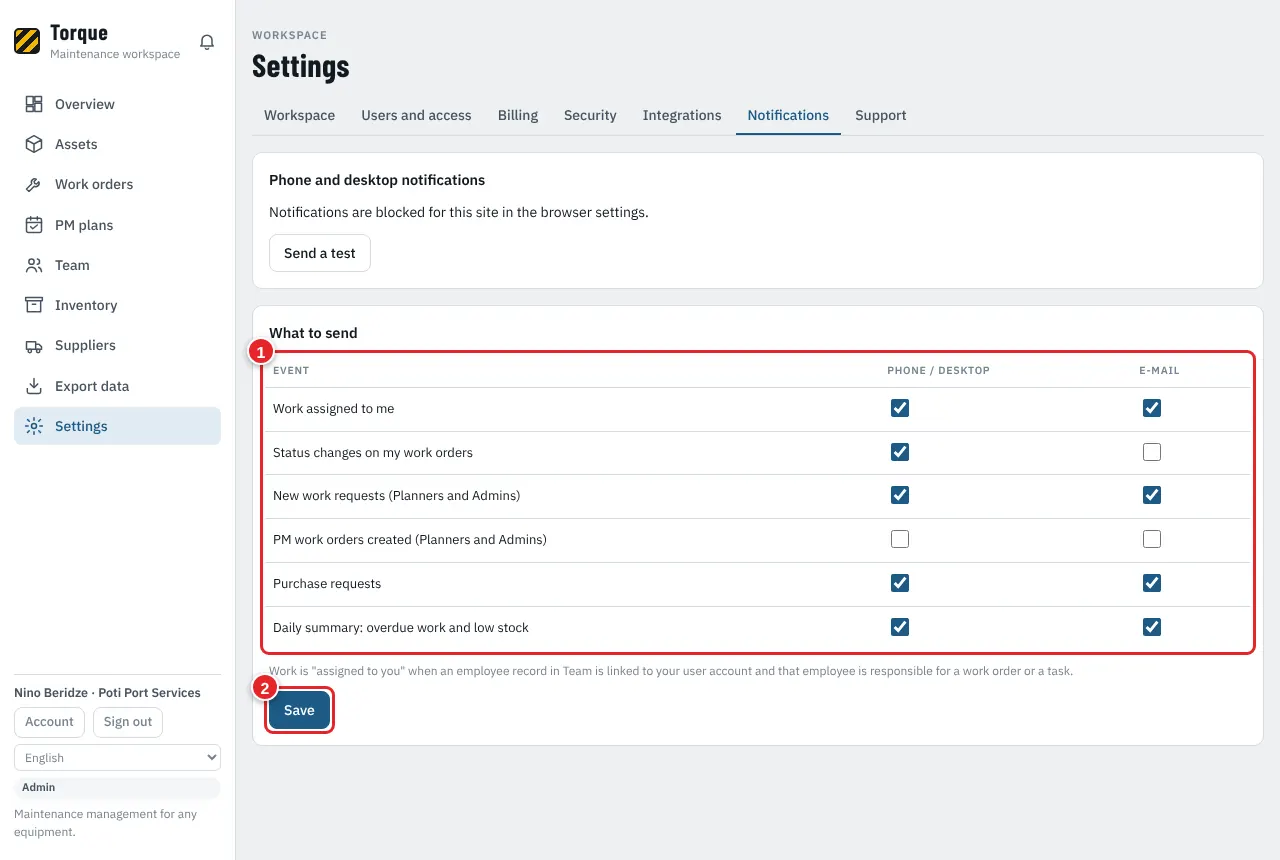
Task: Click the Torque striped logo icon
Action: tap(27, 41)
